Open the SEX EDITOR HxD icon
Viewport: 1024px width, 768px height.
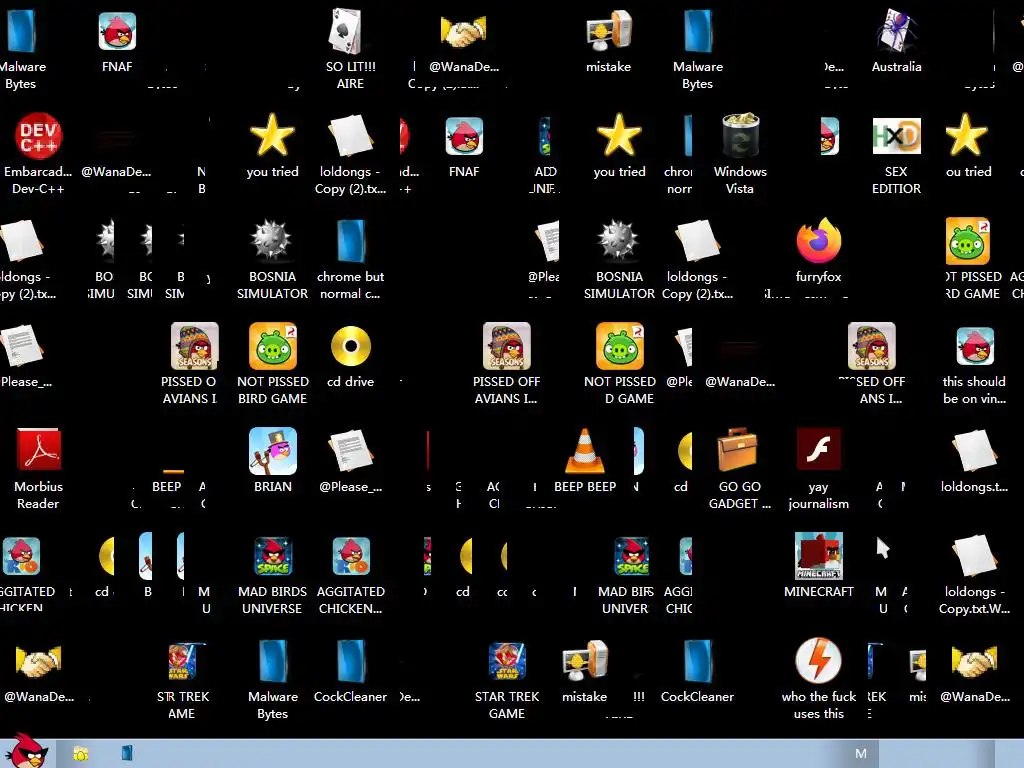pyautogui.click(x=897, y=136)
